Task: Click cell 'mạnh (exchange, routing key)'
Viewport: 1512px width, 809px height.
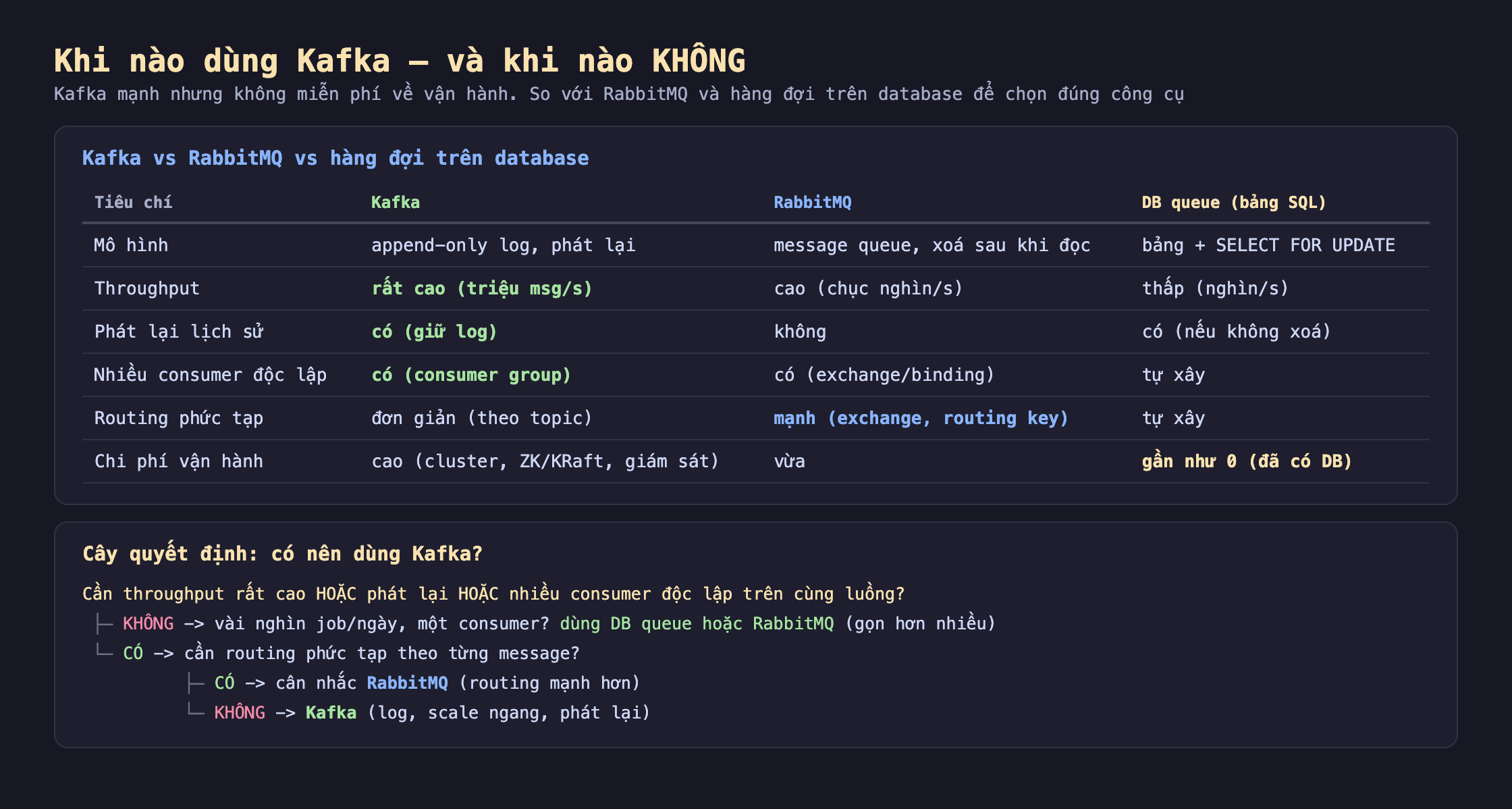Action: coord(921,418)
